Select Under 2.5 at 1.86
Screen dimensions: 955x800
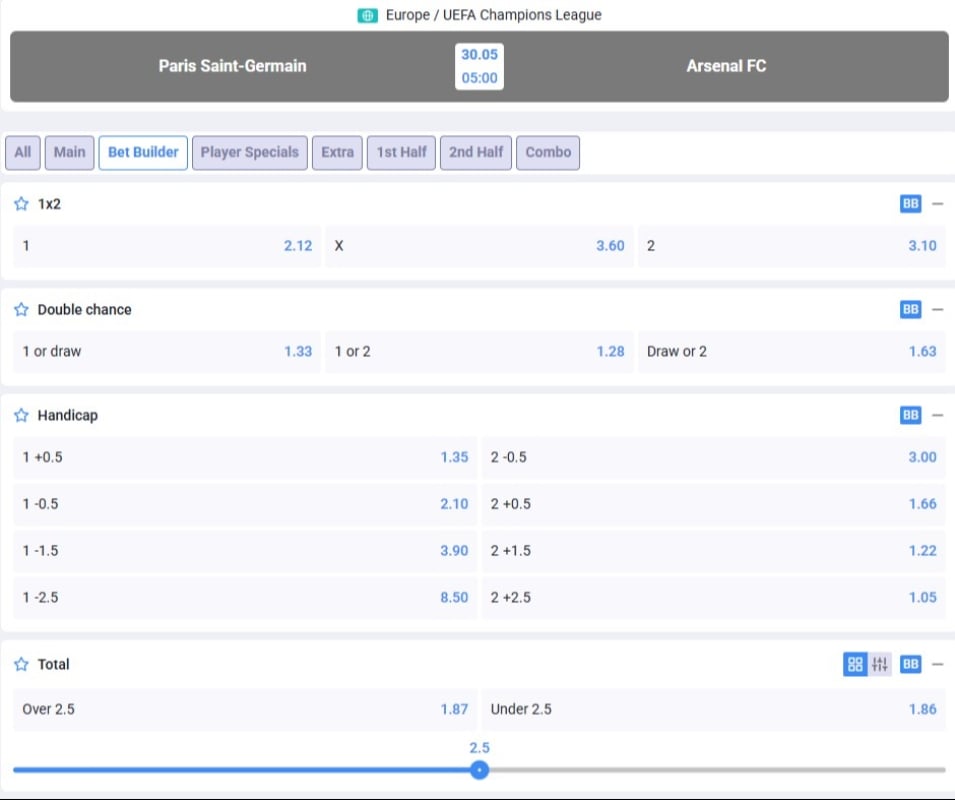[714, 709]
